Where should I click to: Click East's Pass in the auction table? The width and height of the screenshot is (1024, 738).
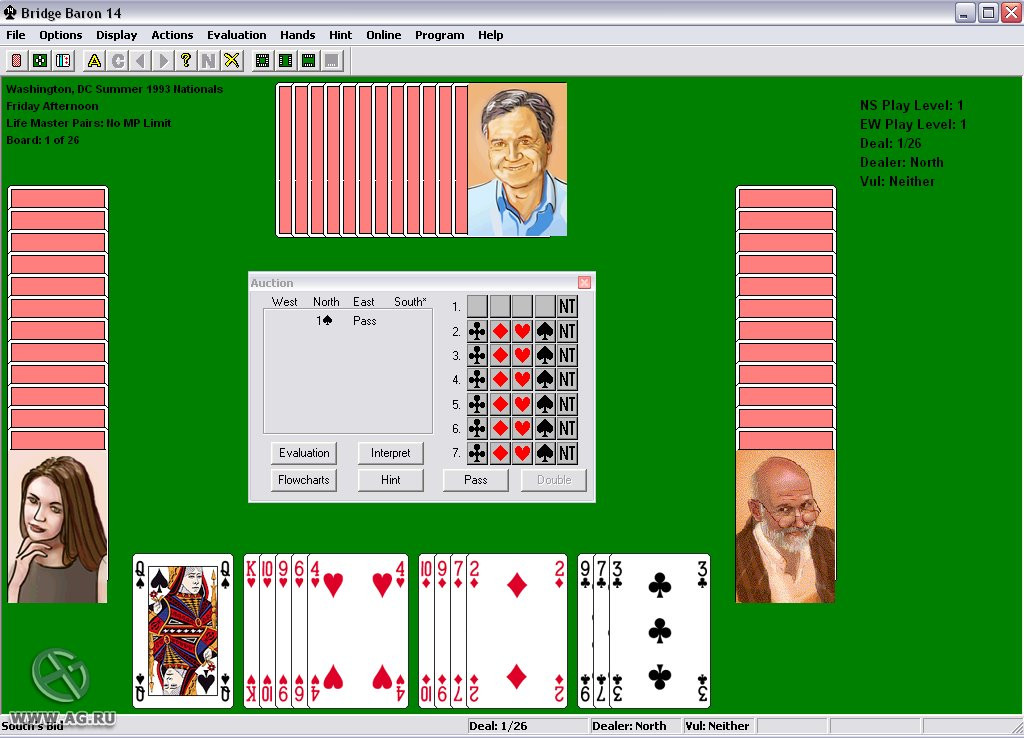point(364,321)
